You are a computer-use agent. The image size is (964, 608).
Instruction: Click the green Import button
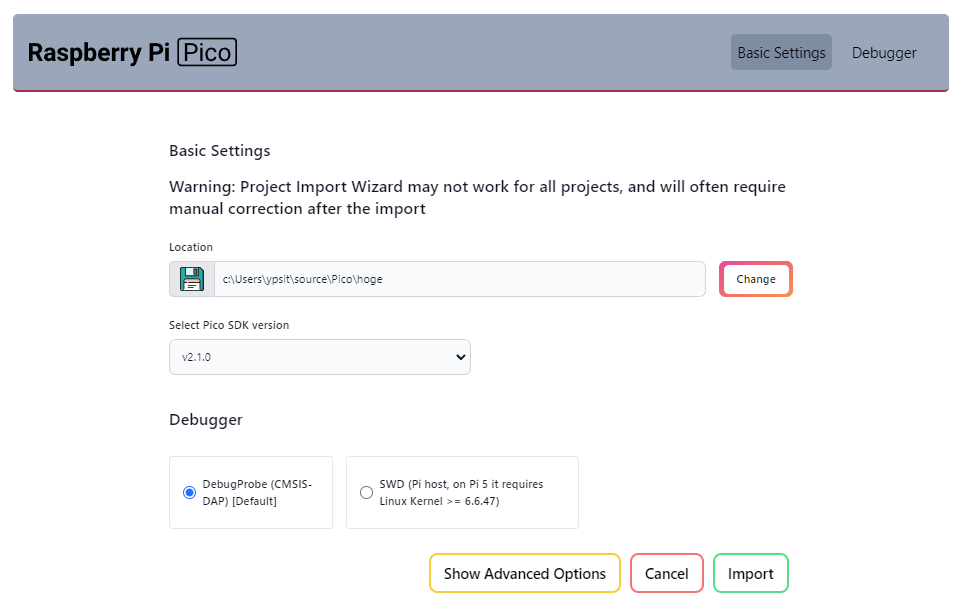pos(750,573)
